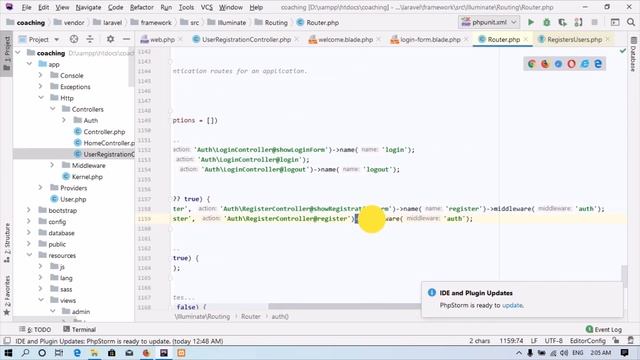Viewport: 640px width, 360px height.
Task: Run the phpunit.xml configuration
Action: (x=531, y=22)
